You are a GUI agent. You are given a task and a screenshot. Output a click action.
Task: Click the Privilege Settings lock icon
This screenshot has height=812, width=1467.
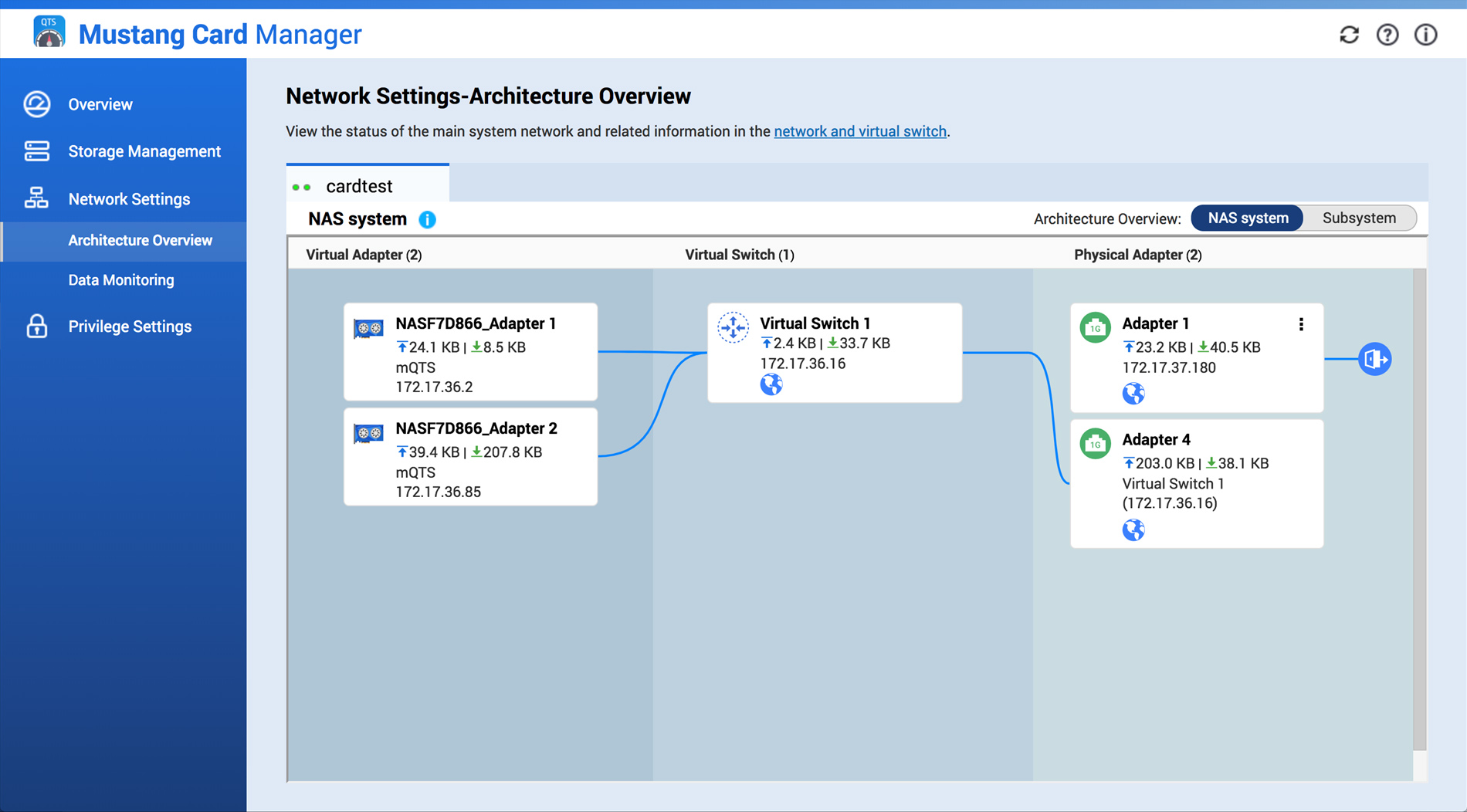coord(37,326)
